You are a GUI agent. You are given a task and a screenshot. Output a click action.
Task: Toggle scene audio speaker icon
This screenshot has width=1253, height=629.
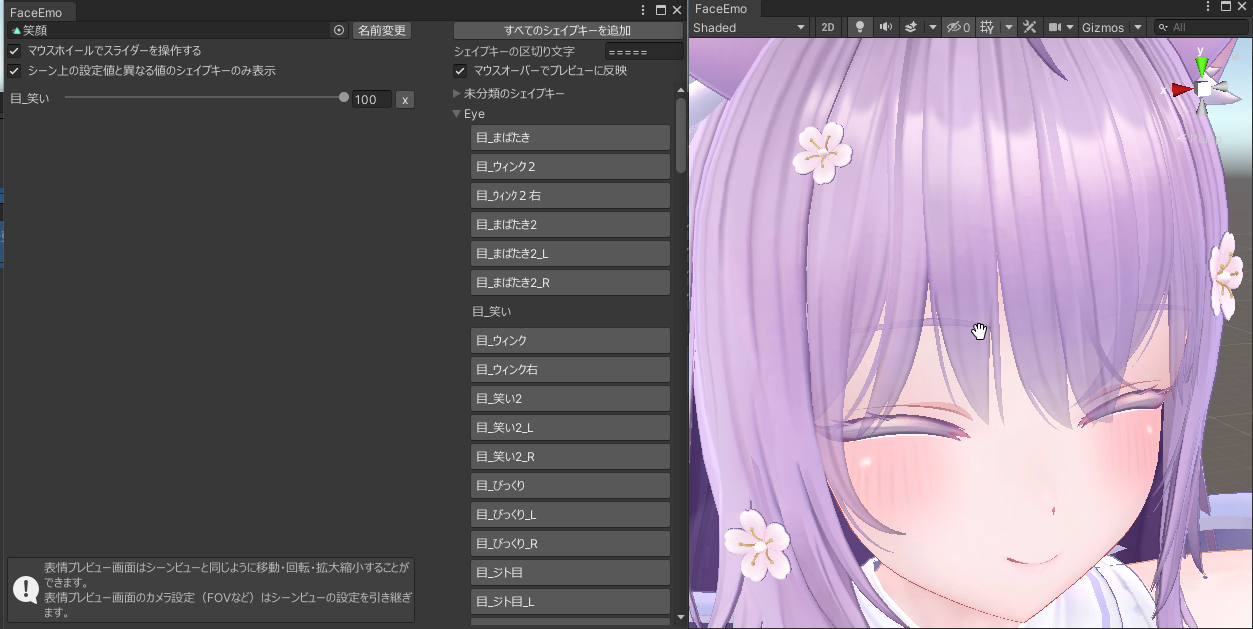[885, 28]
